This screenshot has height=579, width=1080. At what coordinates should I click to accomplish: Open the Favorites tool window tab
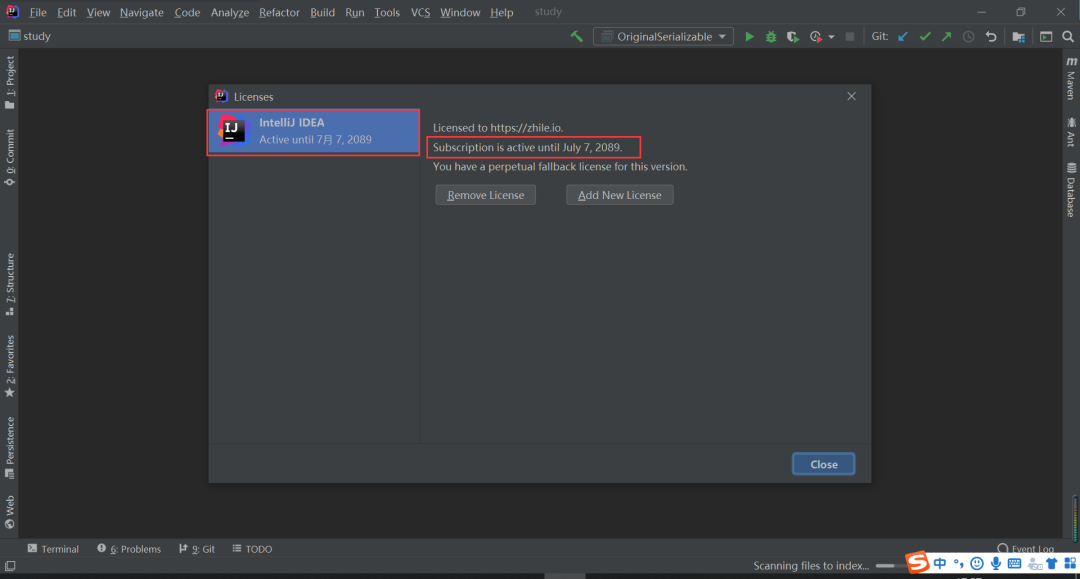tap(10, 366)
